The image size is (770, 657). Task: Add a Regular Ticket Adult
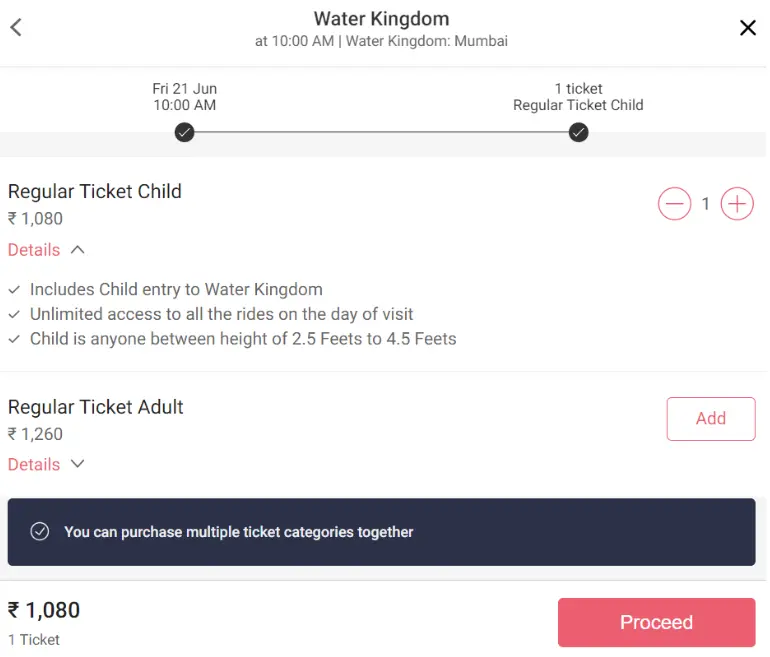point(711,419)
